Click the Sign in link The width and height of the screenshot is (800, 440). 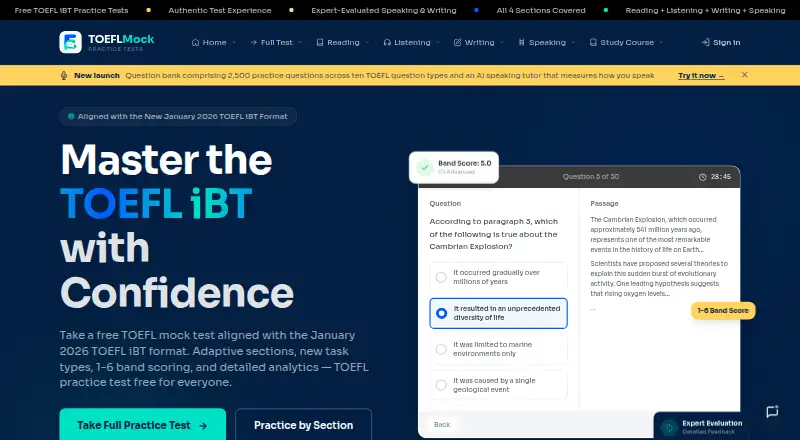pyautogui.click(x=721, y=42)
